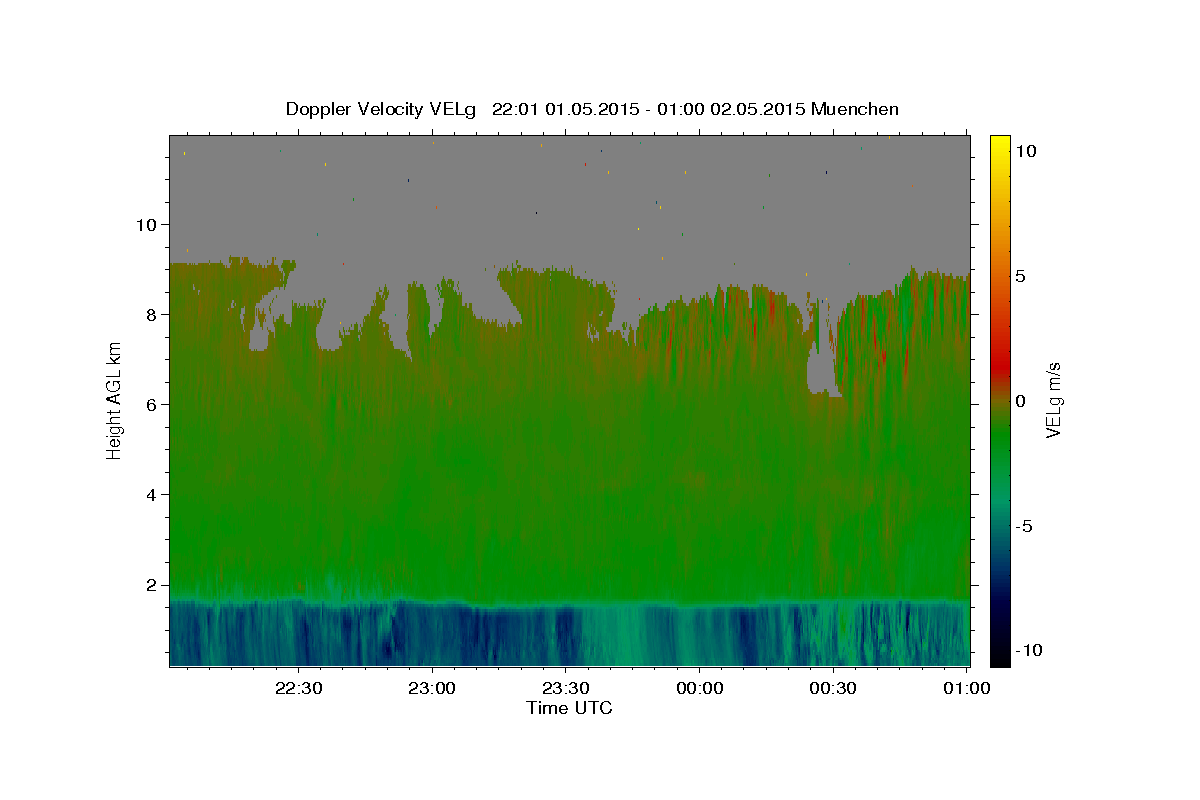Click the colorbar label '5'
Image resolution: width=1200 pixels, height=800 pixels.
tap(1020, 275)
